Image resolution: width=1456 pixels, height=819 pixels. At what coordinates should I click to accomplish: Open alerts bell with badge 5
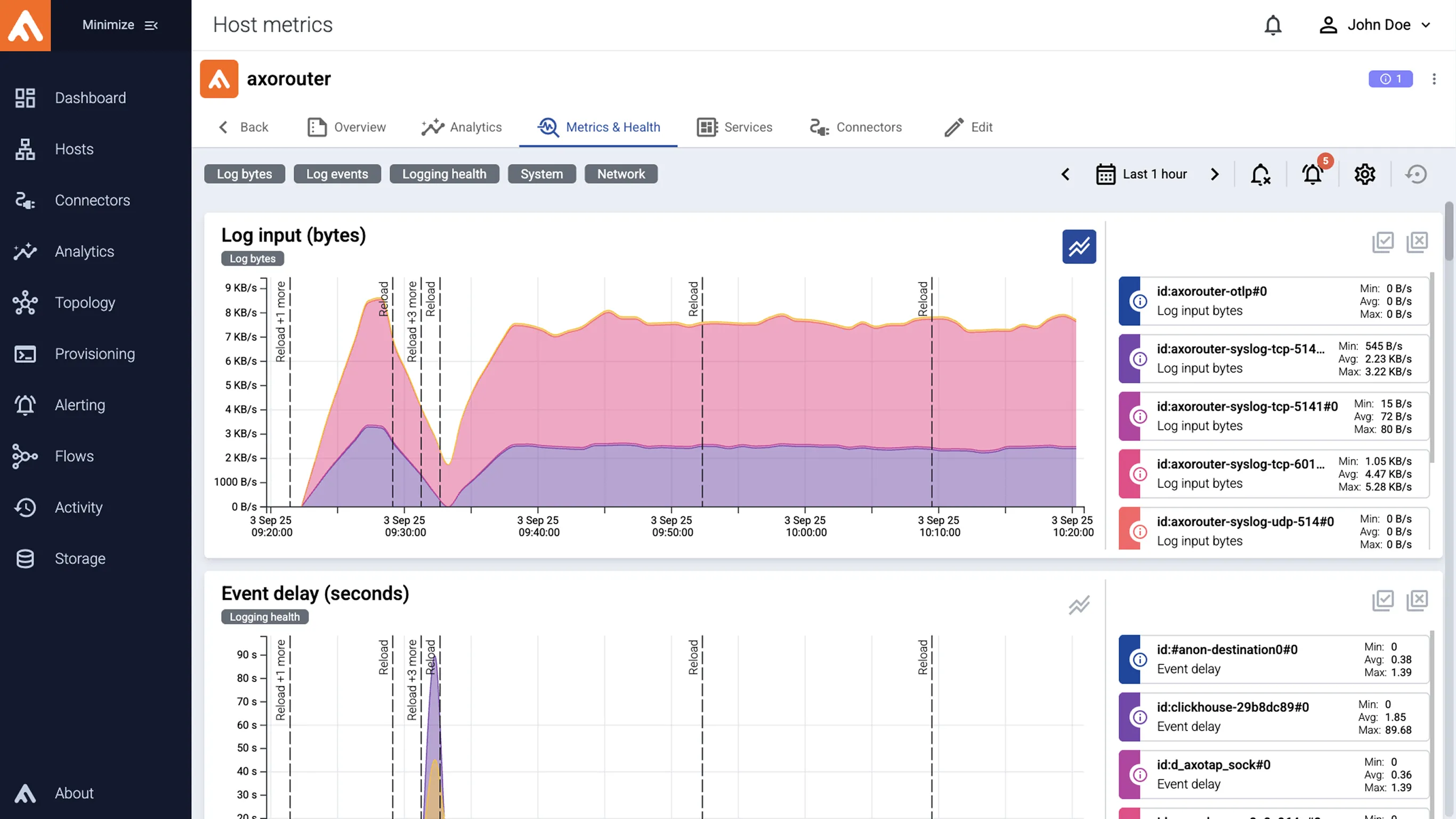click(x=1313, y=174)
